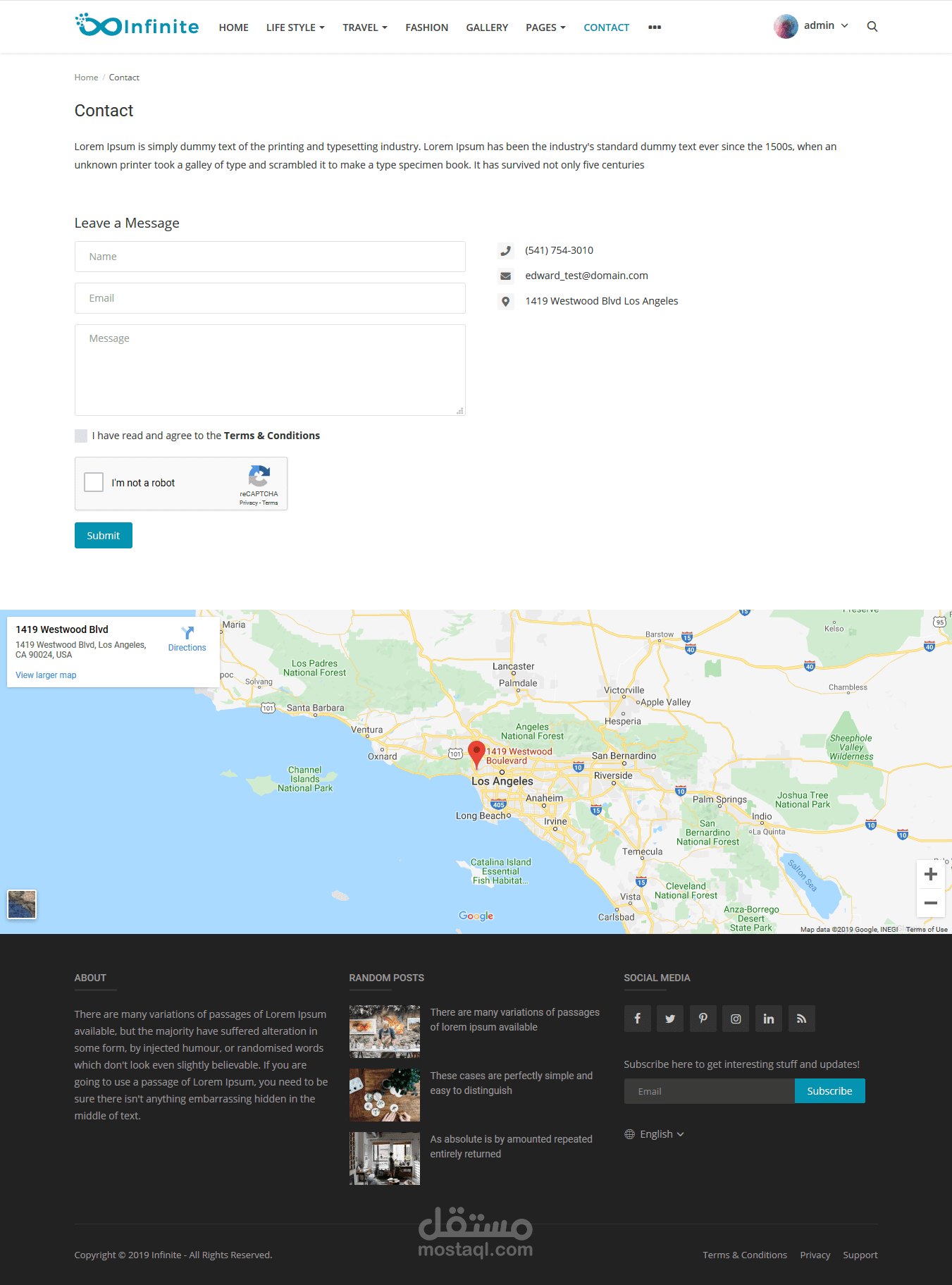Click the phone icon beside (541) 754-3010
The height and width of the screenshot is (1285, 952).
coord(505,250)
